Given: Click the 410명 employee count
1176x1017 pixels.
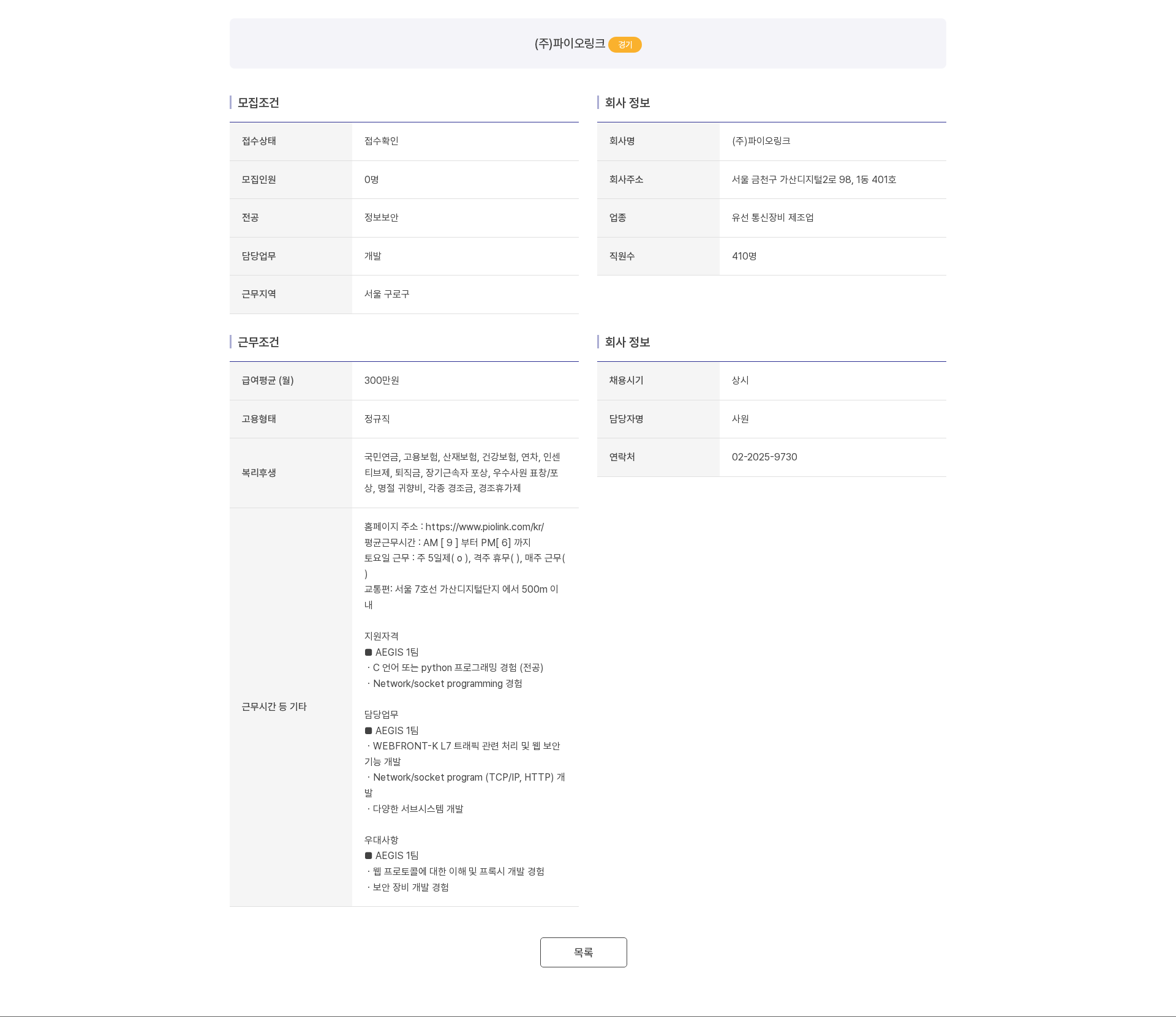Looking at the screenshot, I should click(744, 256).
